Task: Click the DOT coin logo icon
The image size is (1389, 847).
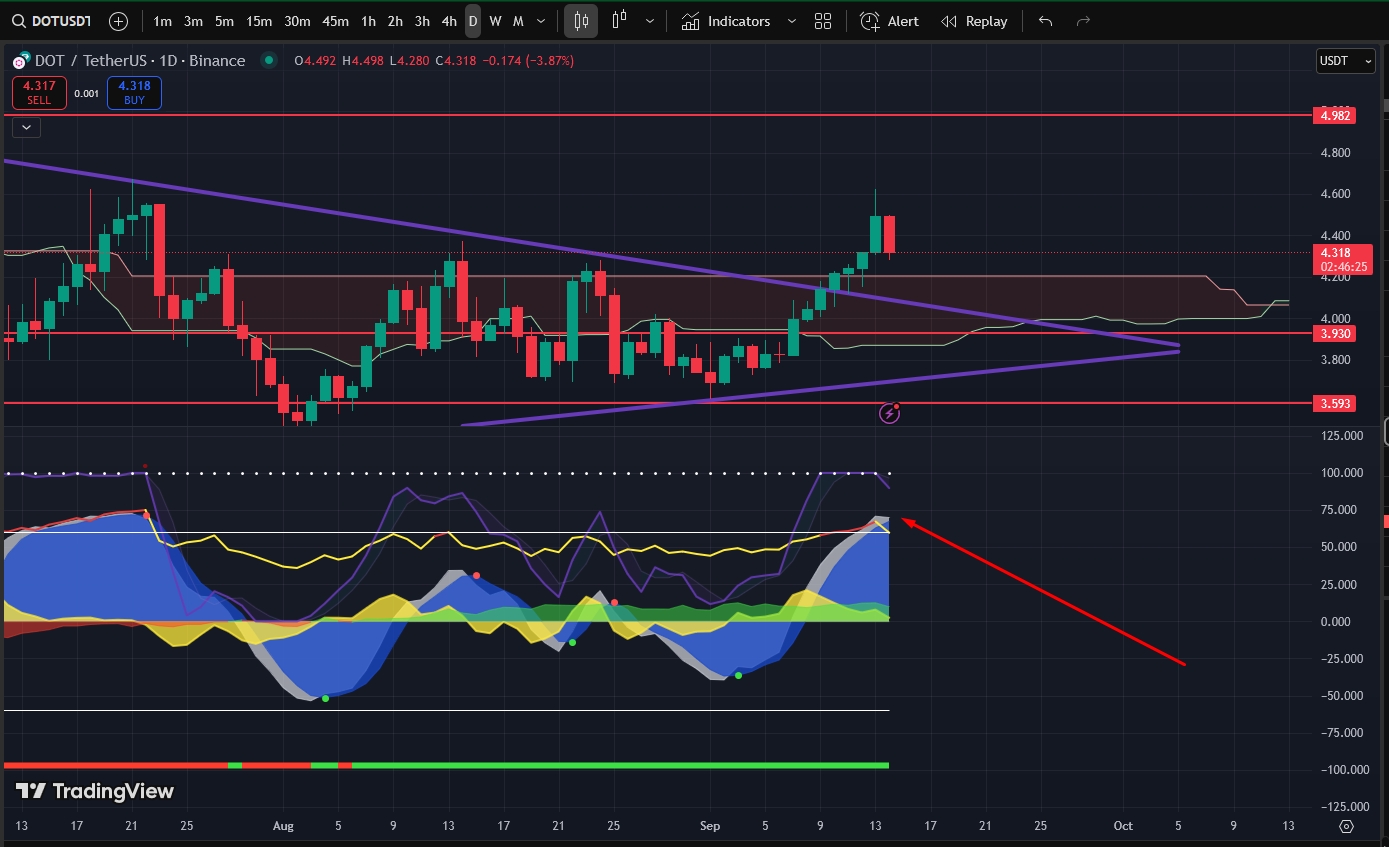Action: [19, 61]
